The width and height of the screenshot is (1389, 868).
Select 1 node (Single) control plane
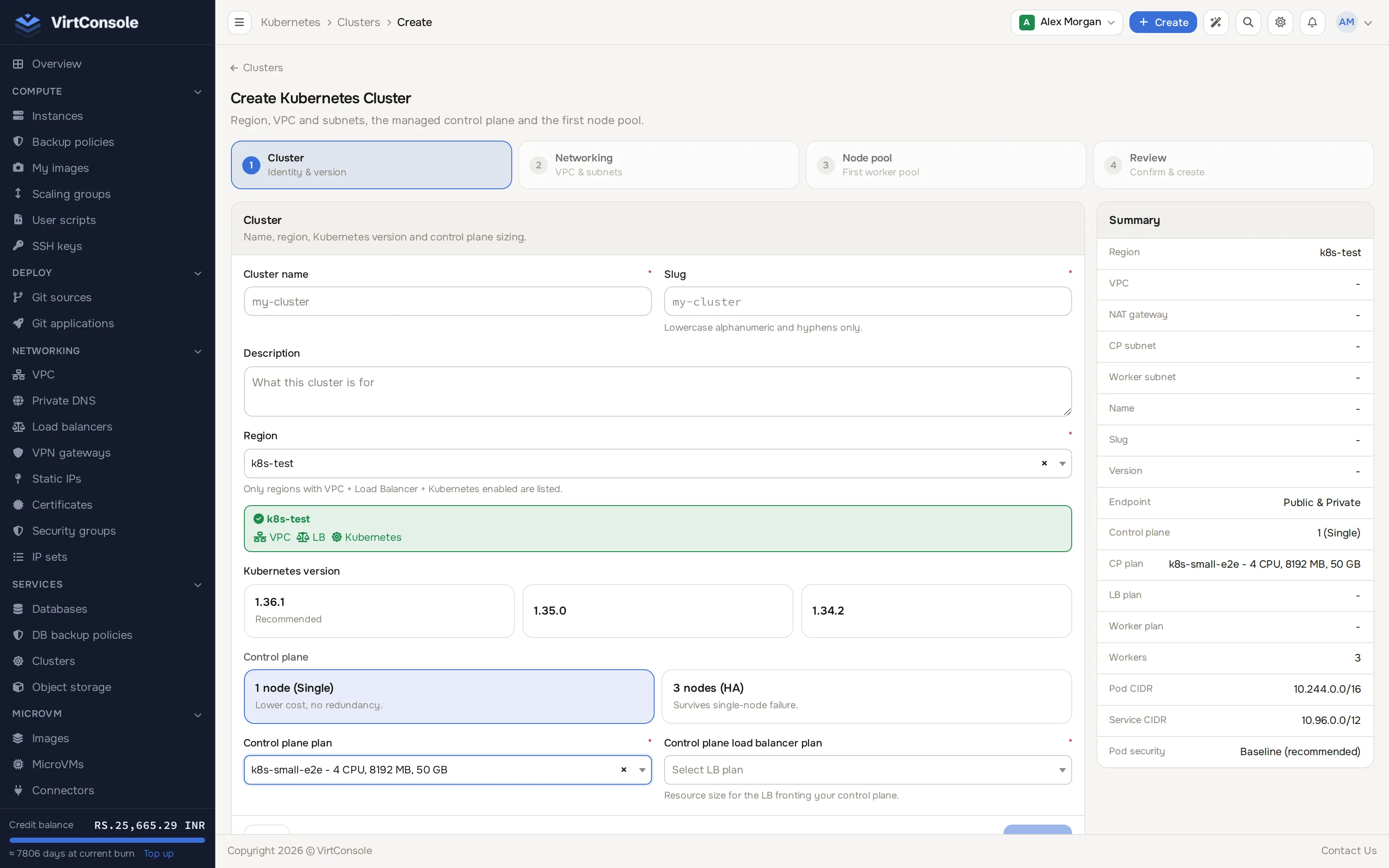(x=449, y=696)
